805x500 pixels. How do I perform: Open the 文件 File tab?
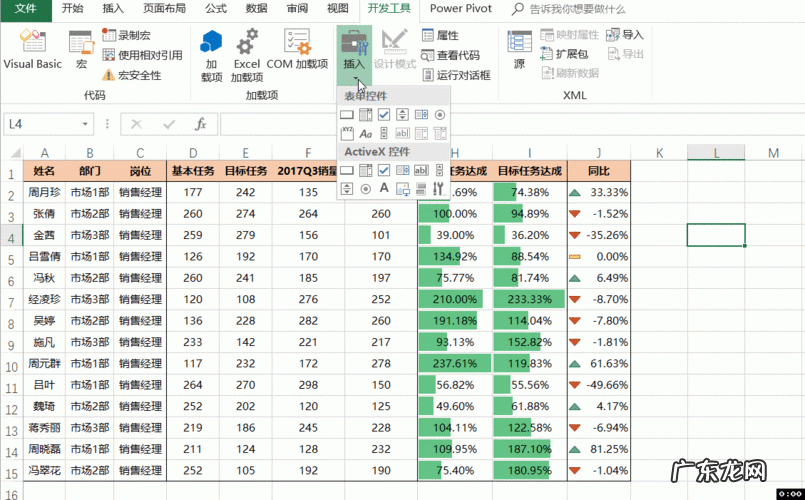[26, 9]
